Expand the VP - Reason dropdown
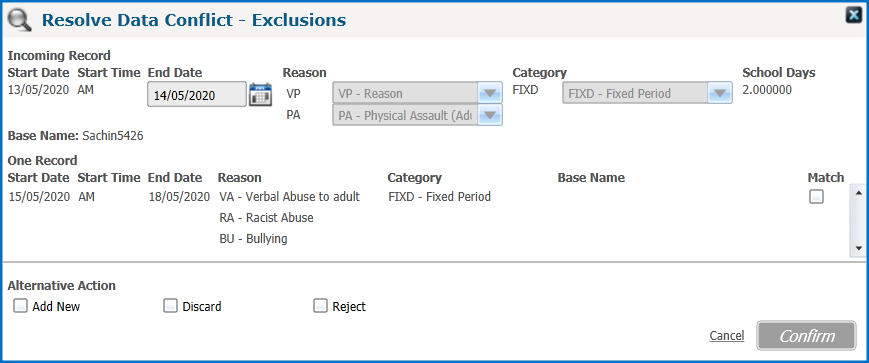This screenshot has width=869, height=363. (x=489, y=93)
